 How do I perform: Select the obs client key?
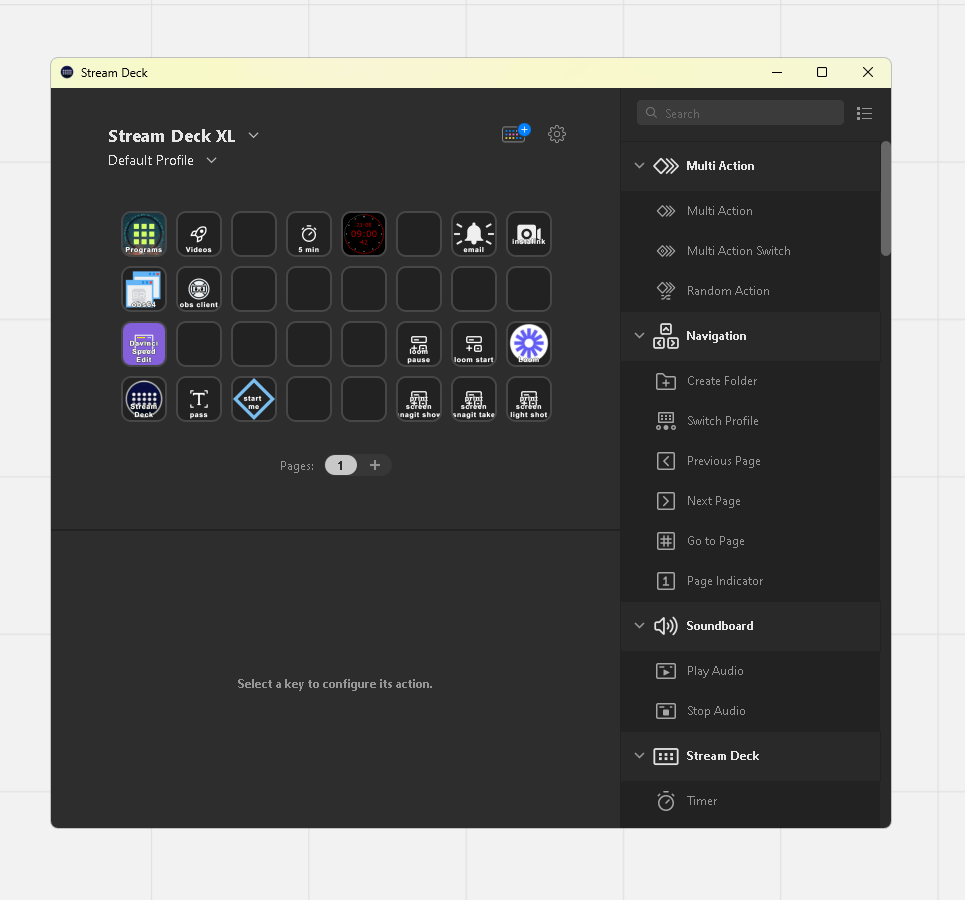pos(199,289)
